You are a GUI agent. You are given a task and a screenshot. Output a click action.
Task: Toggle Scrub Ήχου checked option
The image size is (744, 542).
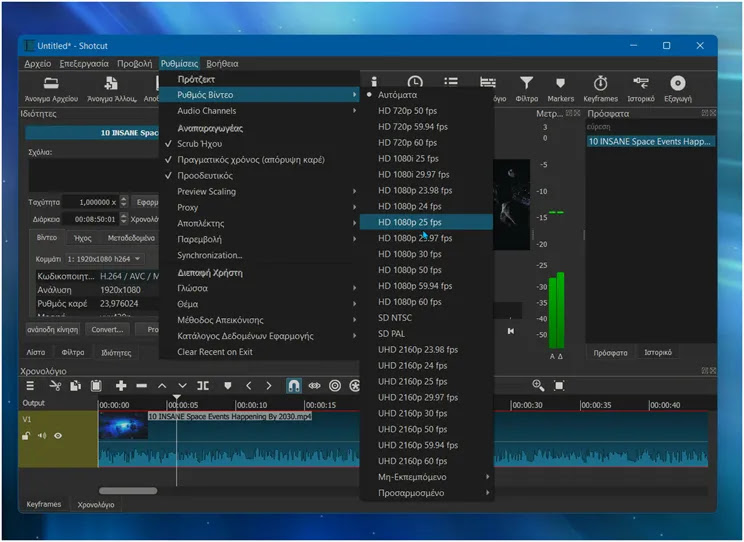259,144
